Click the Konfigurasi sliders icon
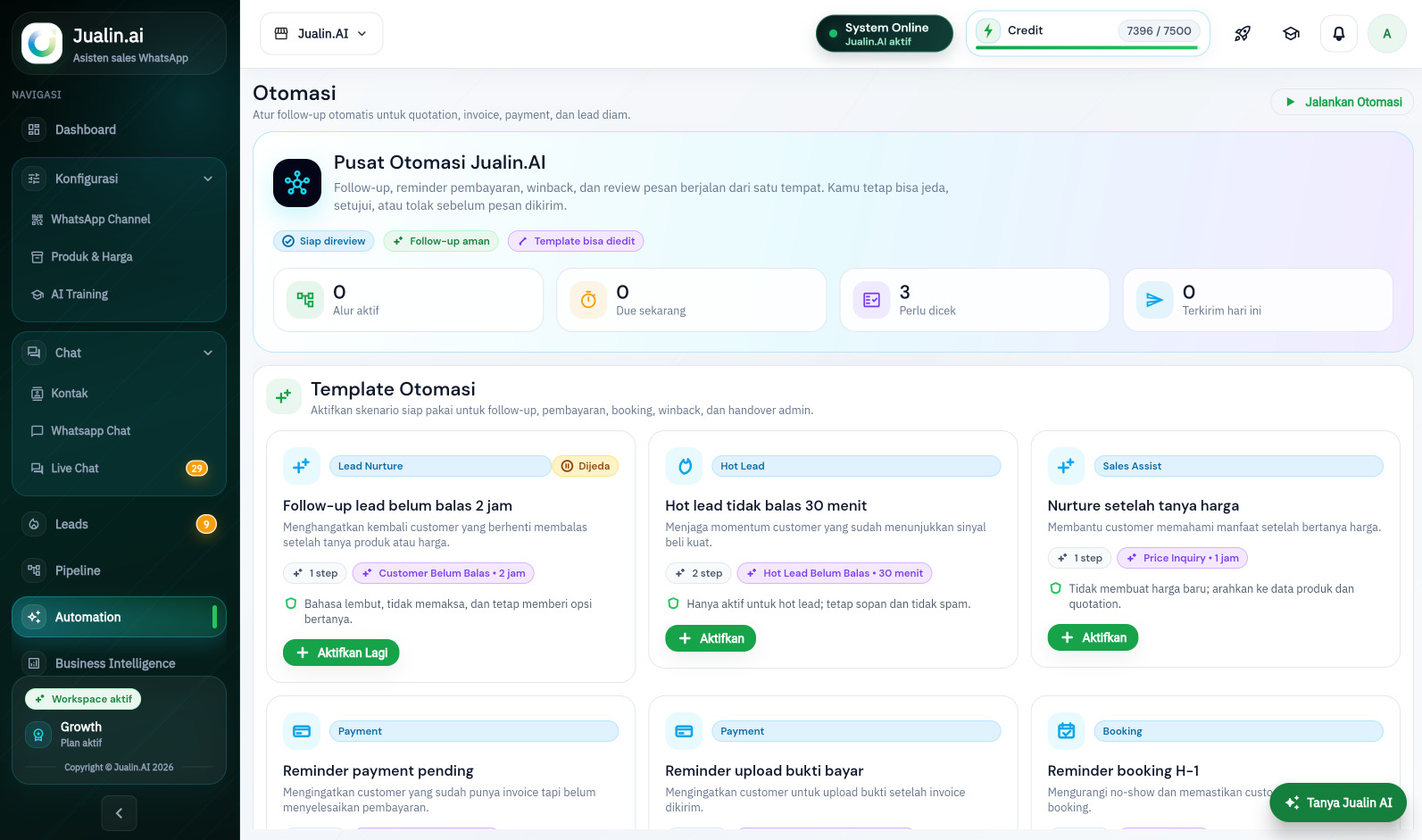 click(x=34, y=179)
